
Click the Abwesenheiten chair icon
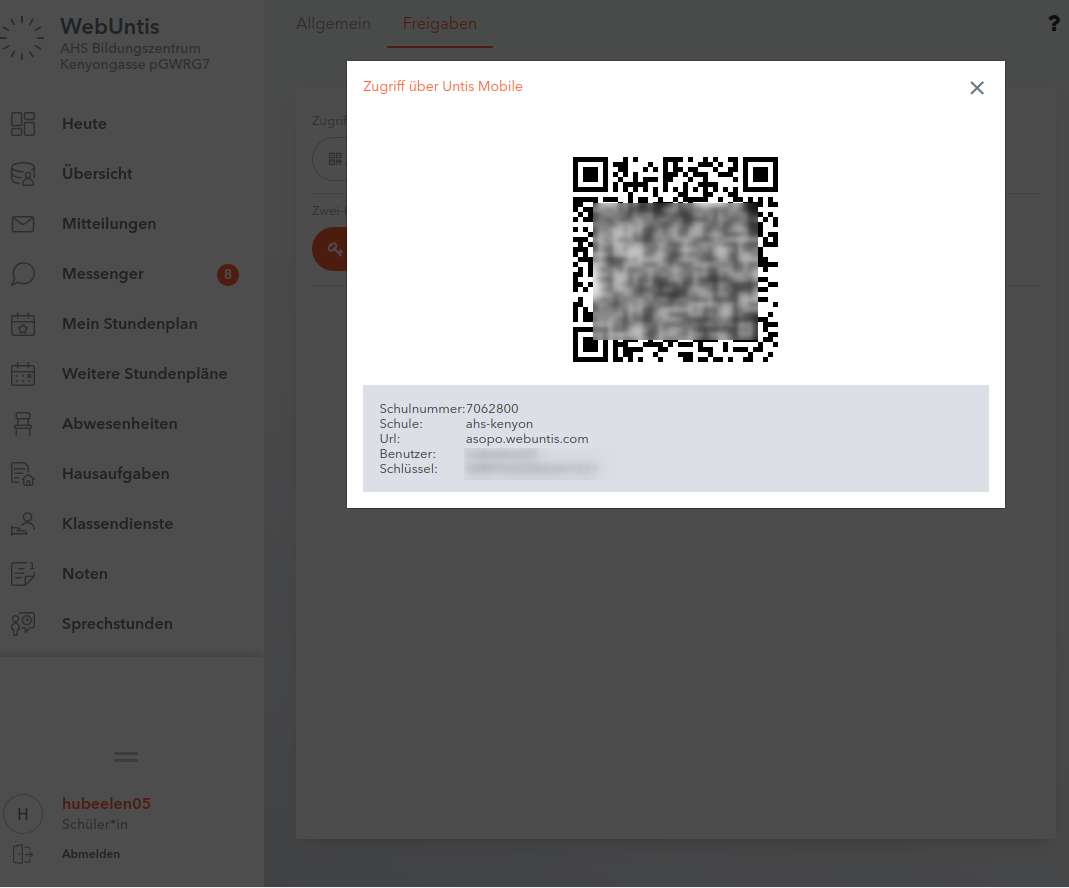[x=23, y=424]
